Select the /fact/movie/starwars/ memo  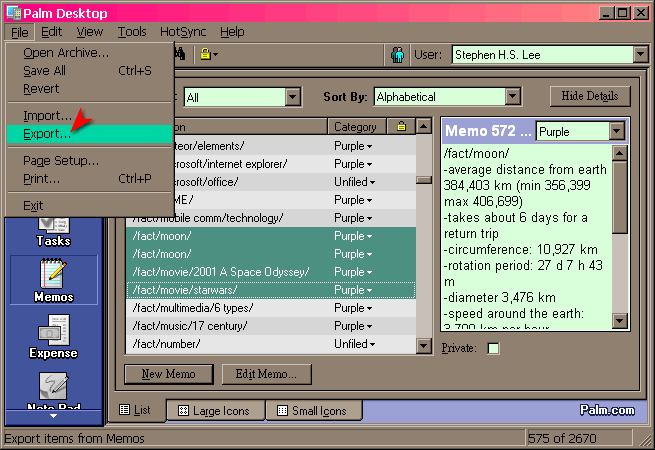click(x=271, y=290)
